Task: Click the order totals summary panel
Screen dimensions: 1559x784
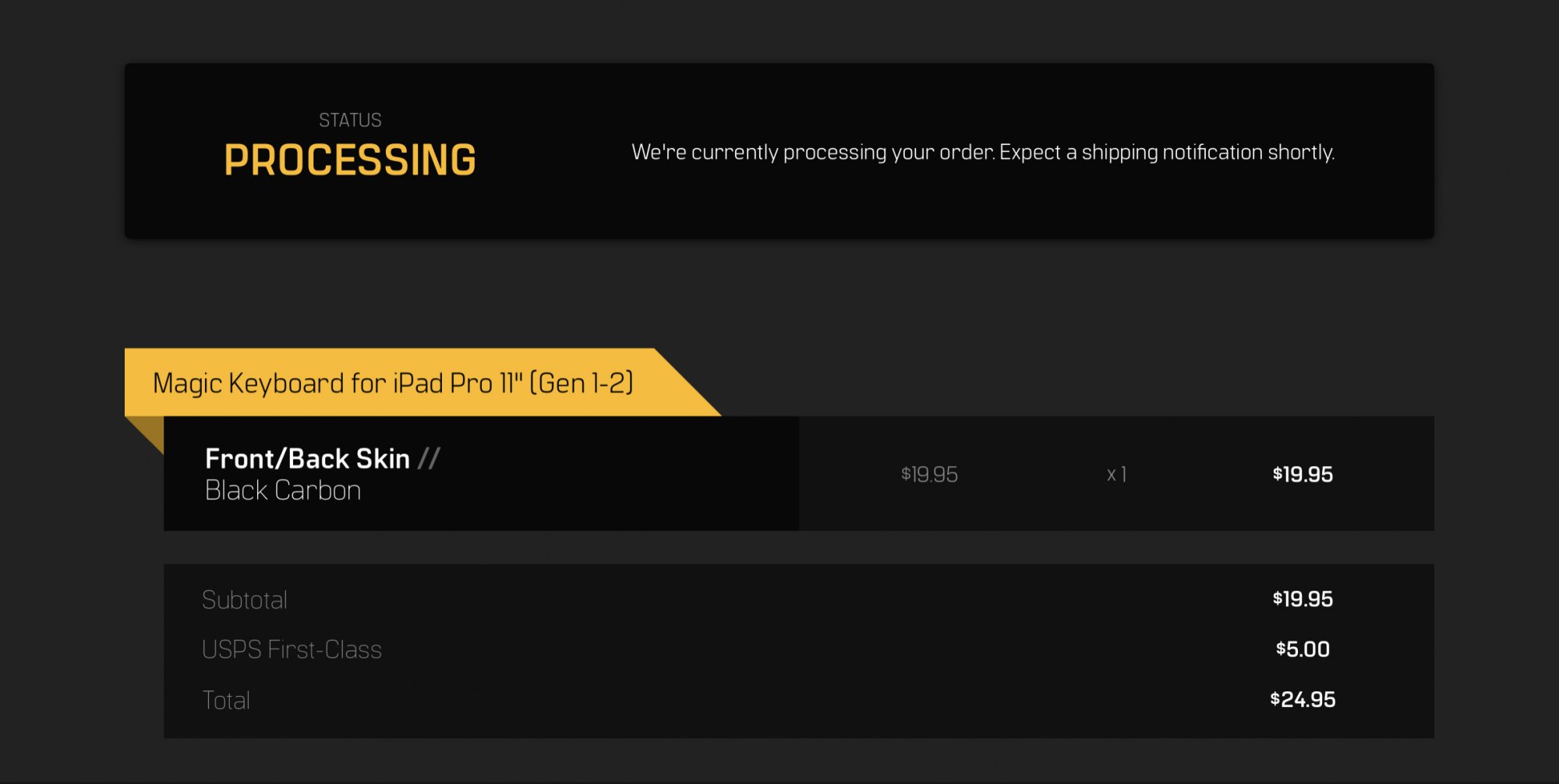Action: [799, 651]
